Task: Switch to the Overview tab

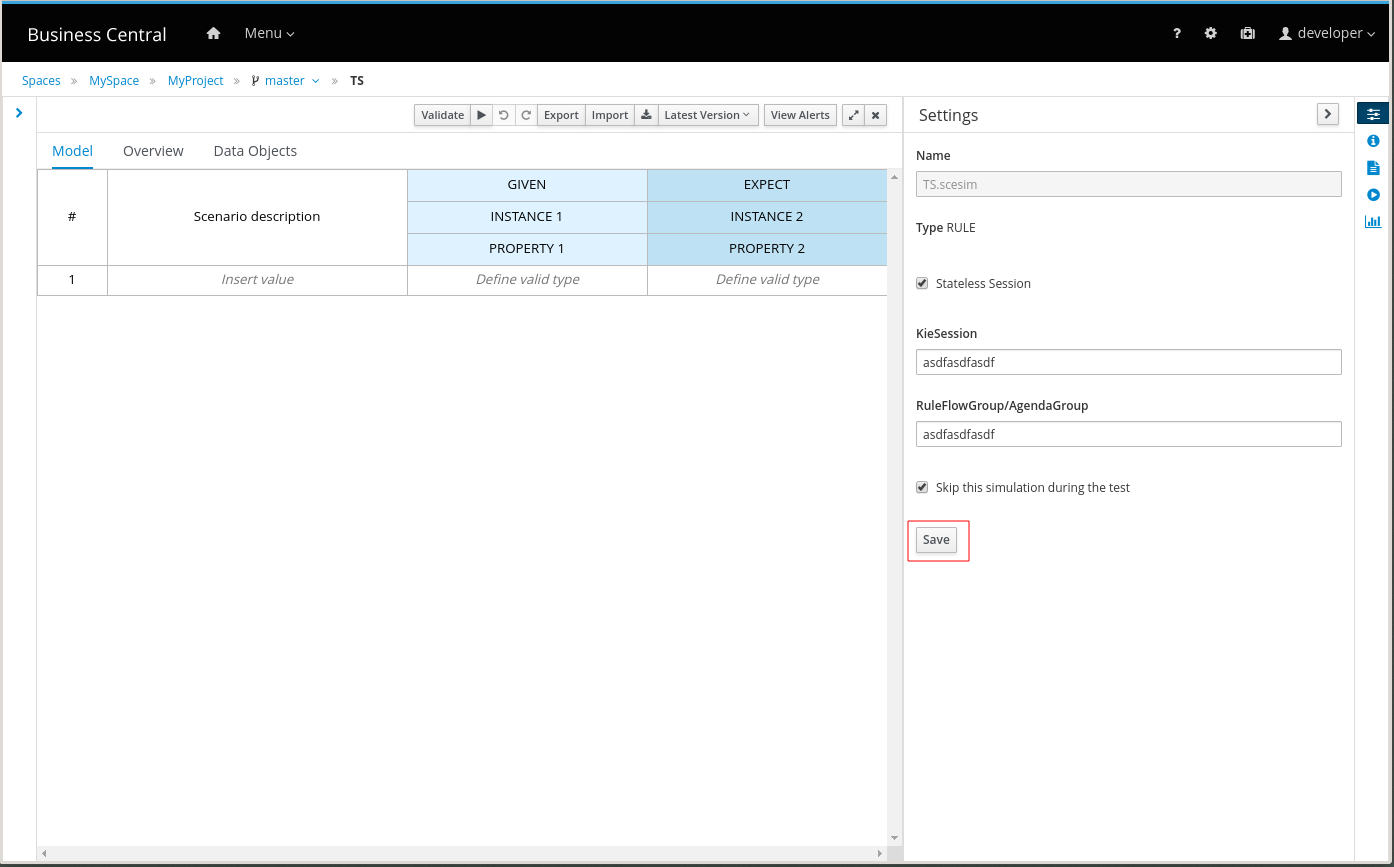Action: 153,151
